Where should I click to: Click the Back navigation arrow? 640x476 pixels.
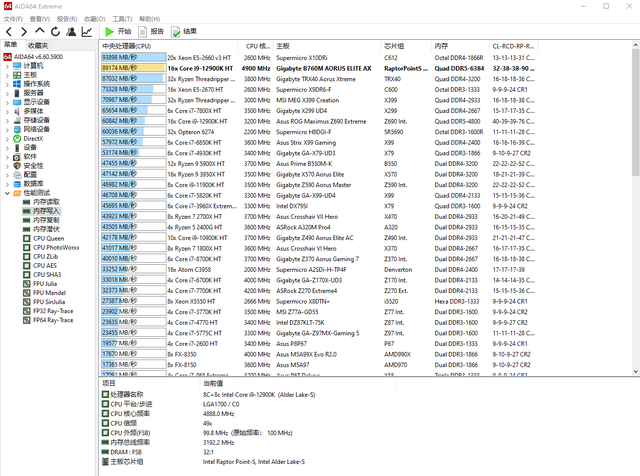point(9,31)
